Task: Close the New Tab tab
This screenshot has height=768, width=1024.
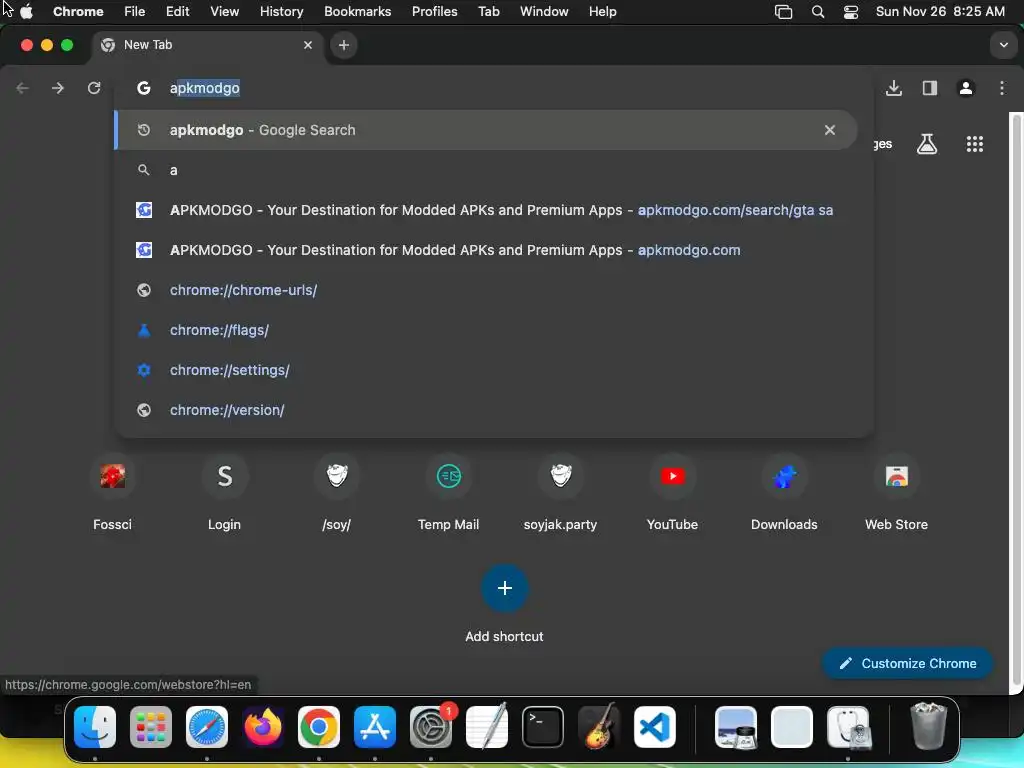Action: (308, 45)
